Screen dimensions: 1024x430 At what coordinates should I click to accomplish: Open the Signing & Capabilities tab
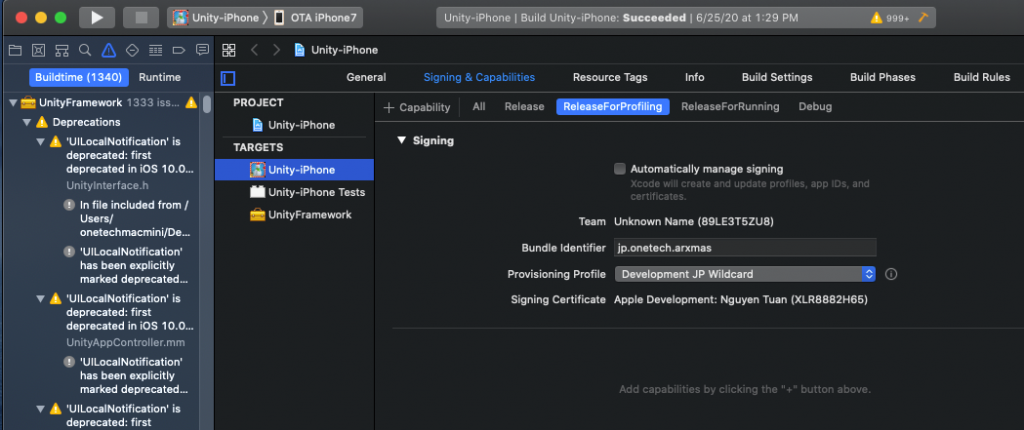point(479,77)
